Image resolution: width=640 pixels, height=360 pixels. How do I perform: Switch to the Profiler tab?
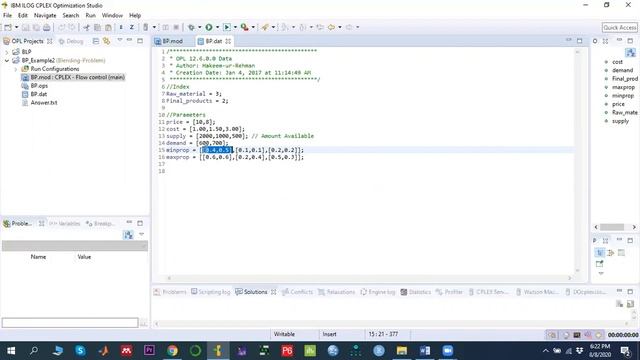[449, 292]
